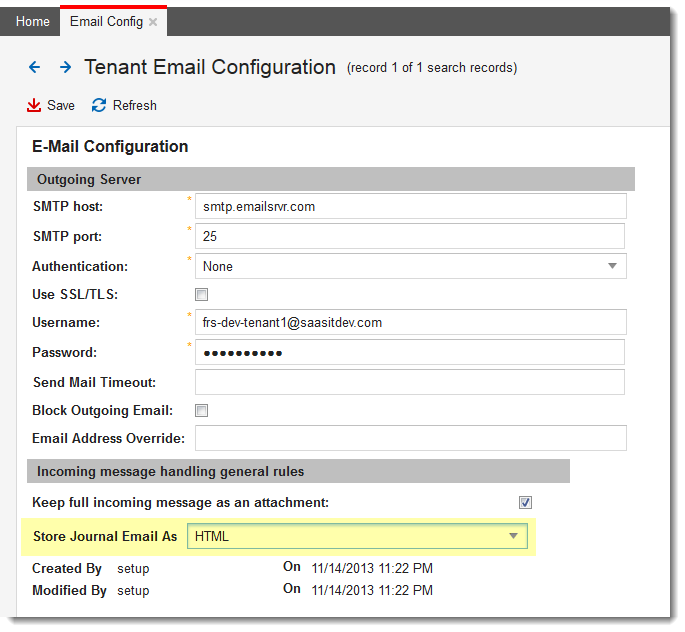Click the Password field
This screenshot has height=632, width=685.
(410, 352)
